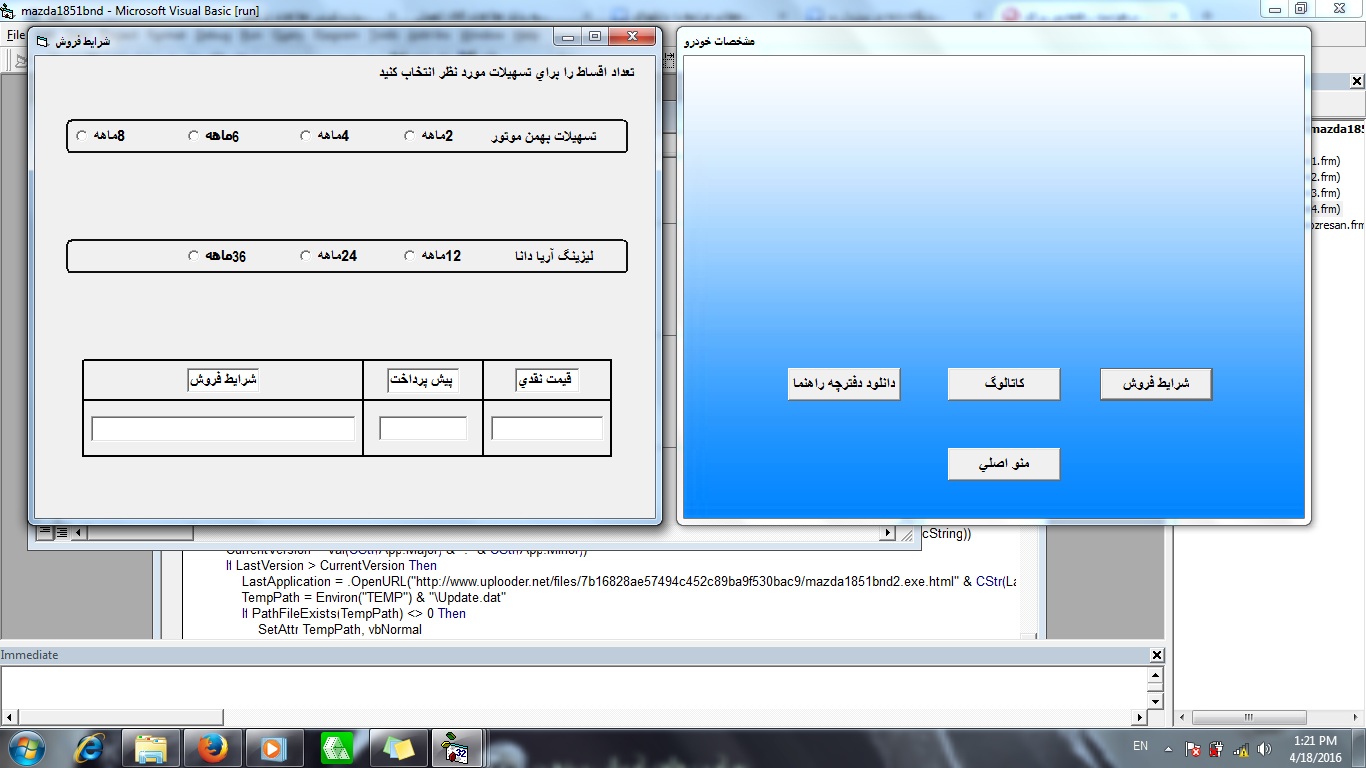This screenshot has height=768, width=1366.
Task: Show hidden system tray icons arrow
Action: [x=1168, y=748]
